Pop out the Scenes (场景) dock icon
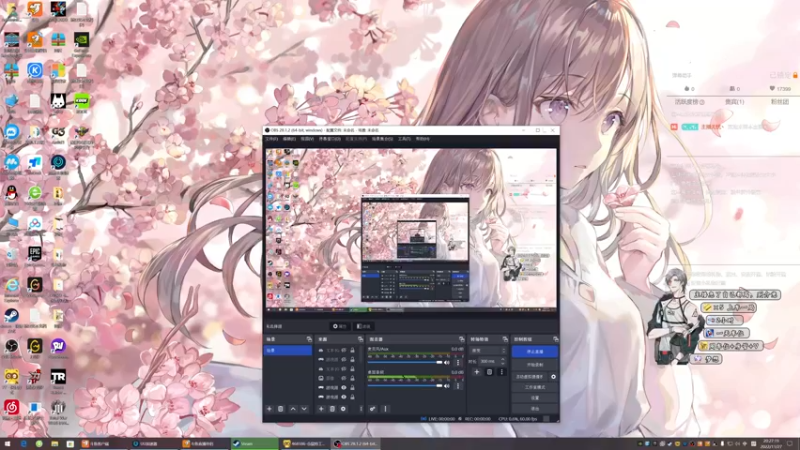 pyautogui.click(x=309, y=339)
